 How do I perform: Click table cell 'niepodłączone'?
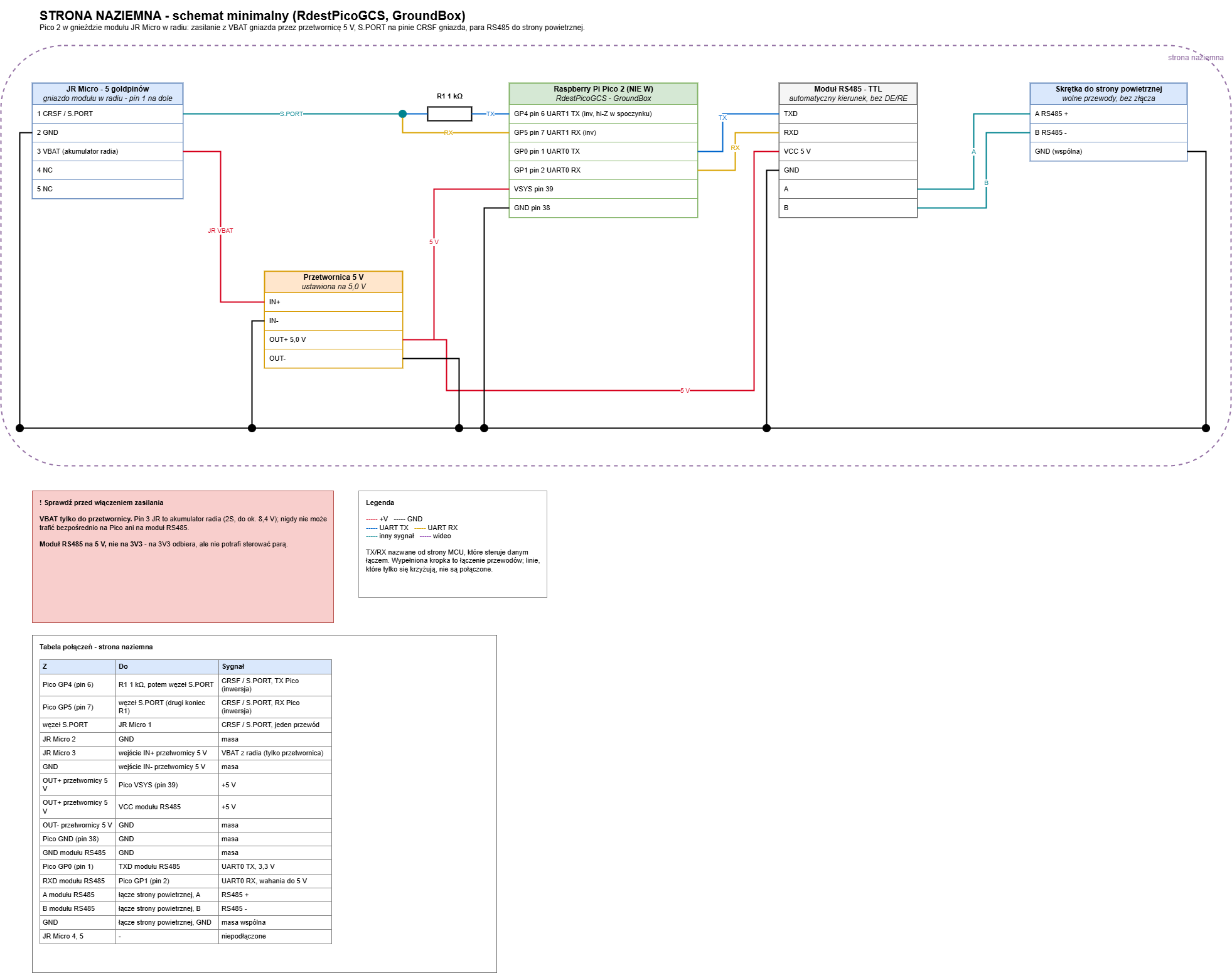275,936
